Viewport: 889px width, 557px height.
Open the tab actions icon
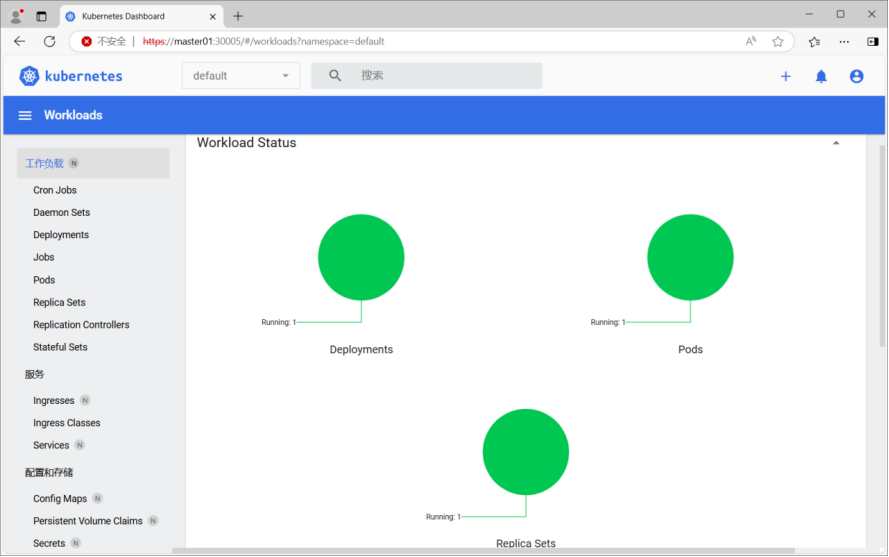tap(41, 16)
